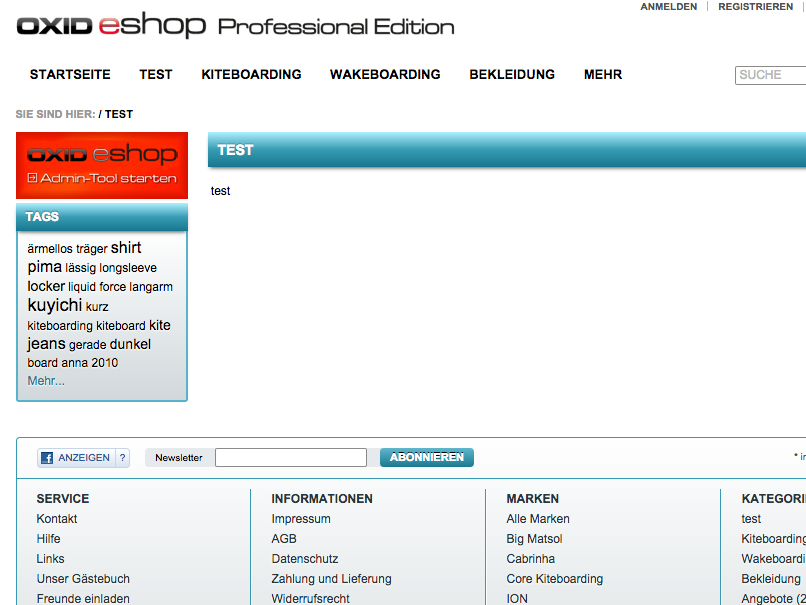This screenshot has height=605, width=806.
Task: Open the Impressum information link
Action: coord(301,519)
